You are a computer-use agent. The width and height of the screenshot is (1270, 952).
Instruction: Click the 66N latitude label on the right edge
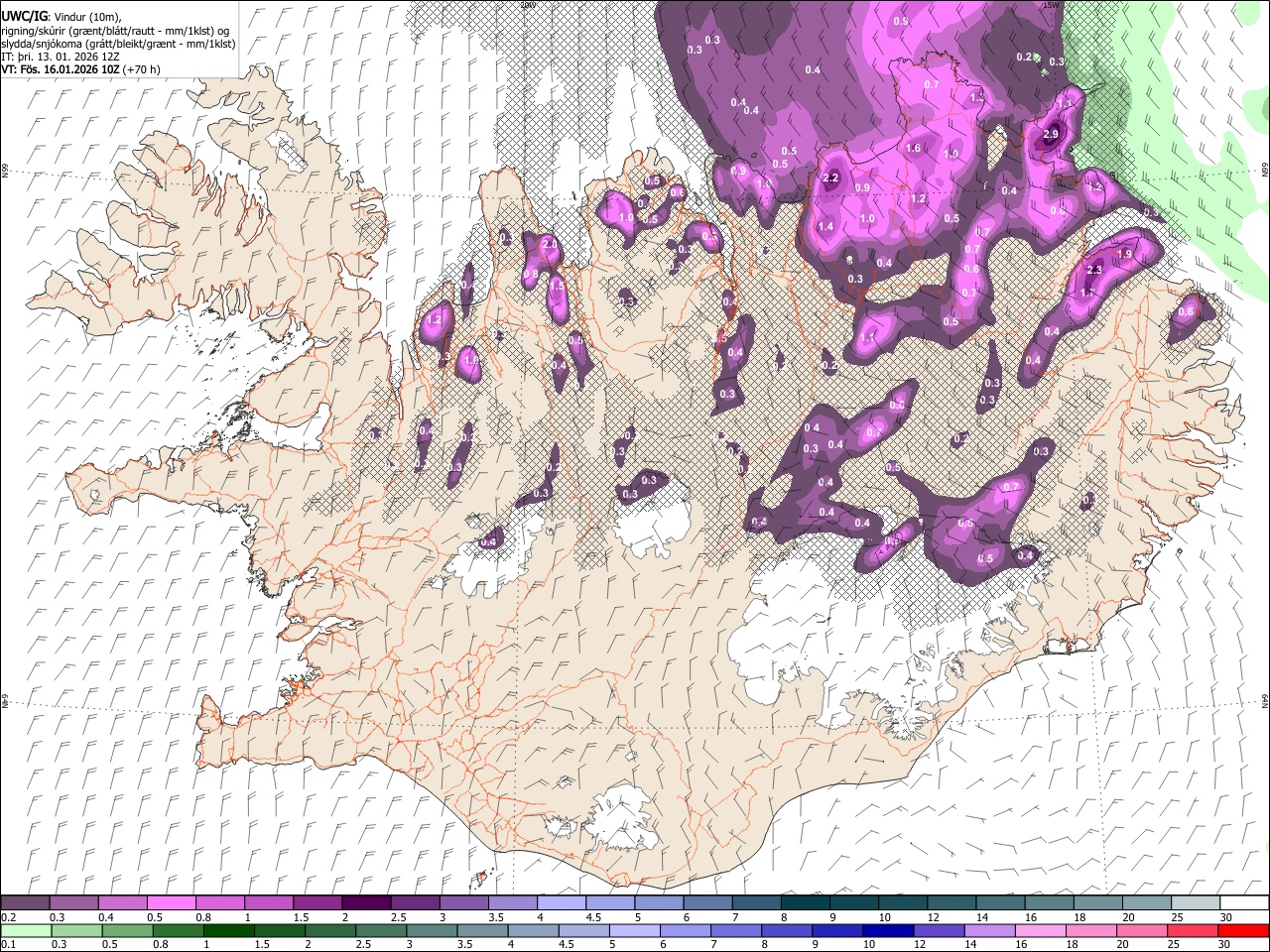tap(1265, 171)
